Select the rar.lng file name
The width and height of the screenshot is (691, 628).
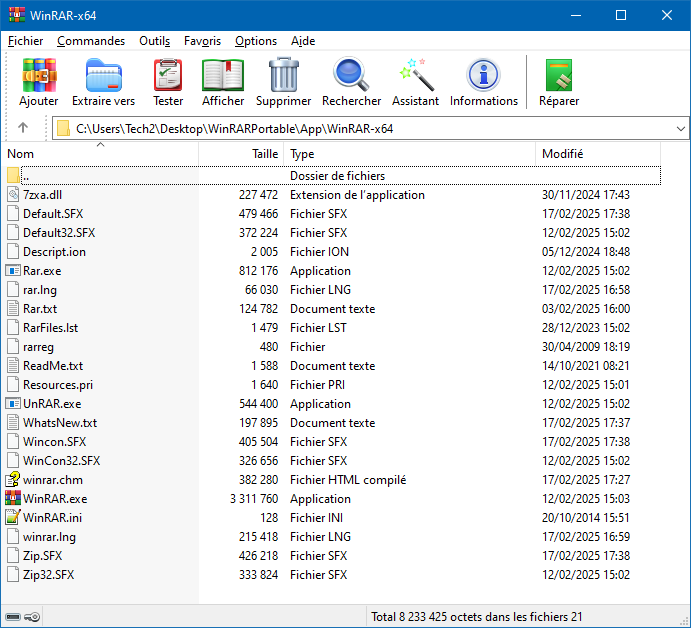pos(40,290)
